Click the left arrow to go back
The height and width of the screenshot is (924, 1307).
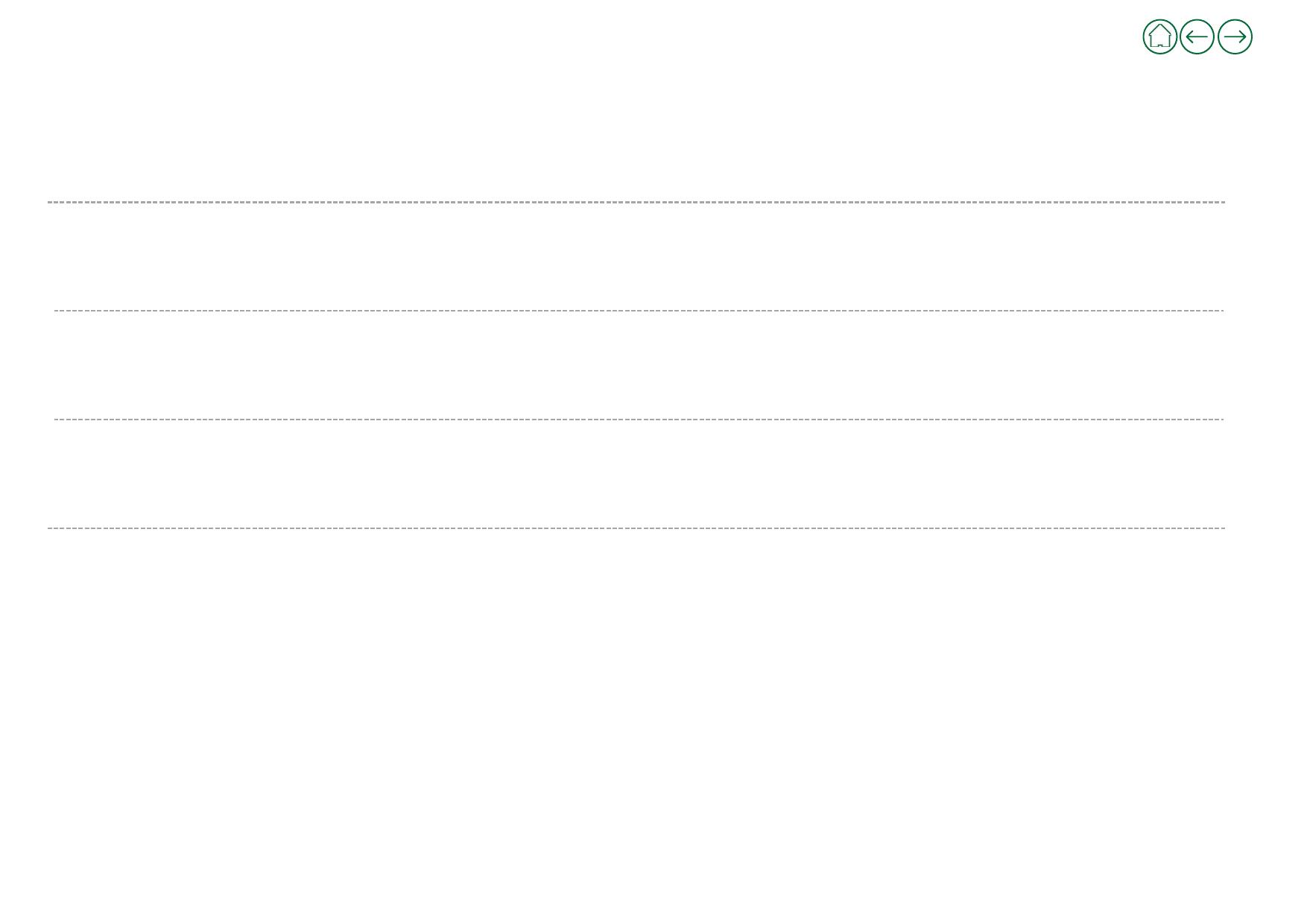tap(1197, 37)
